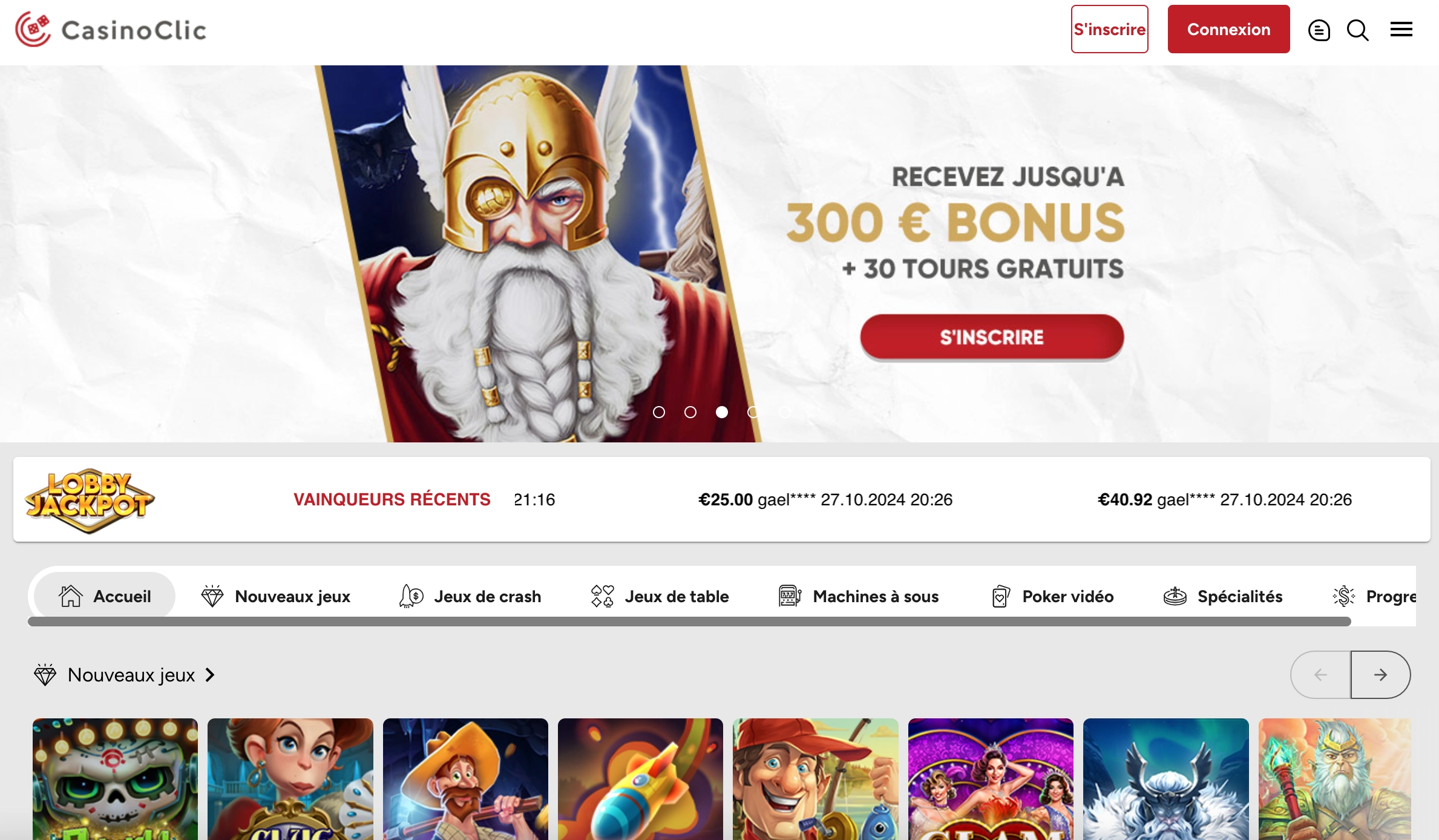Click the slot machine icon for Machines à sous

(x=790, y=596)
